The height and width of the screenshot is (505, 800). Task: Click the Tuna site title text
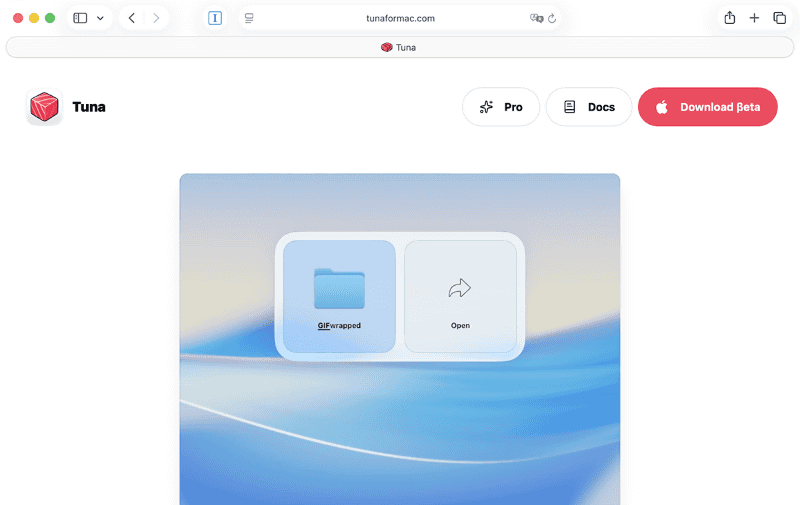[x=89, y=107]
